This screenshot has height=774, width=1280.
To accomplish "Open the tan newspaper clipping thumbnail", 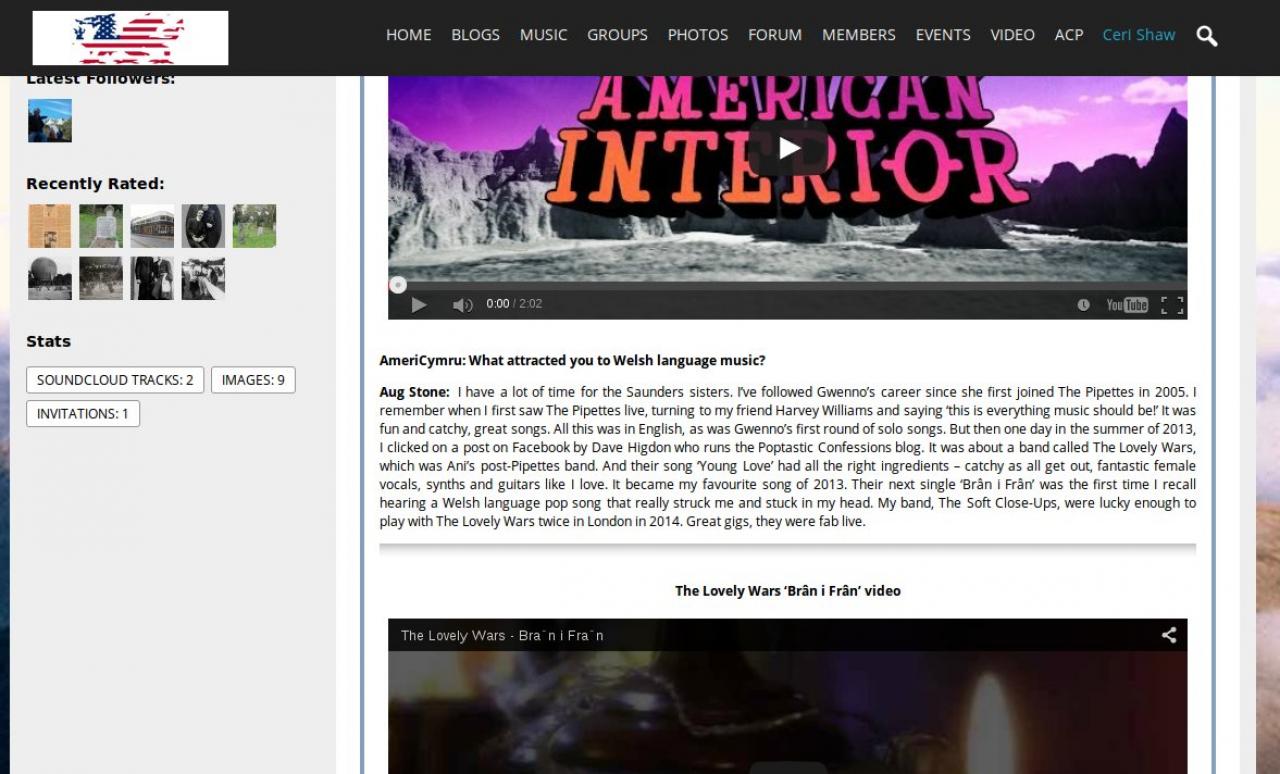I will click(x=50, y=226).
